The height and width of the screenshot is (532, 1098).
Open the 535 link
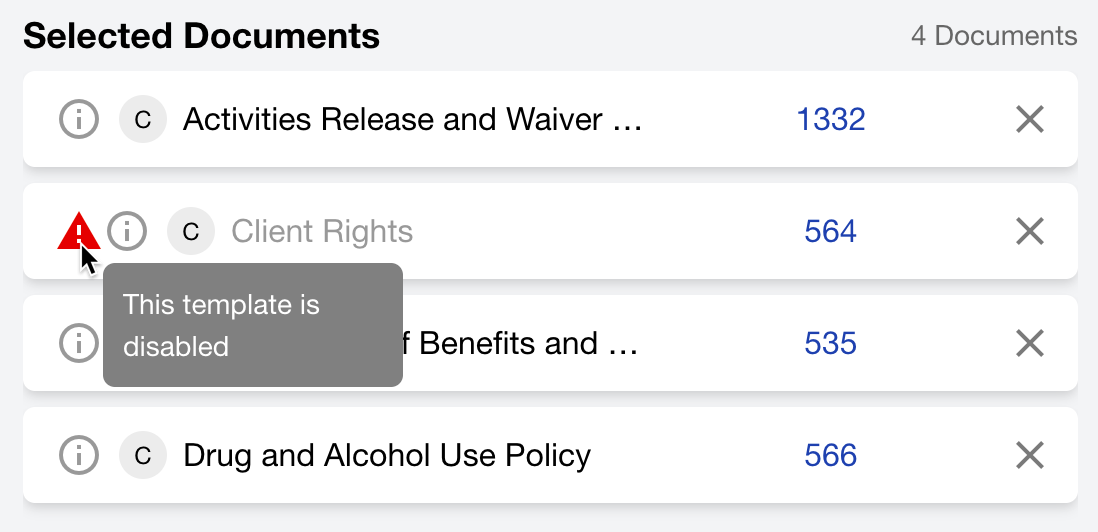click(831, 344)
